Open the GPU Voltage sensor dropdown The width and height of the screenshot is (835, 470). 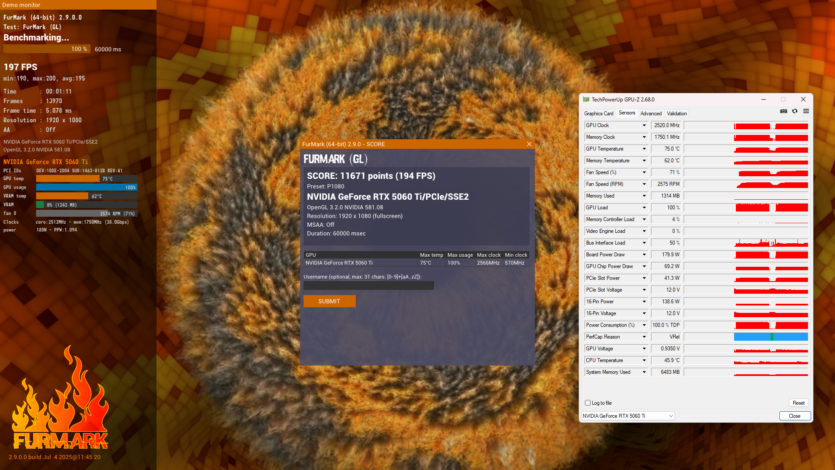click(x=643, y=349)
